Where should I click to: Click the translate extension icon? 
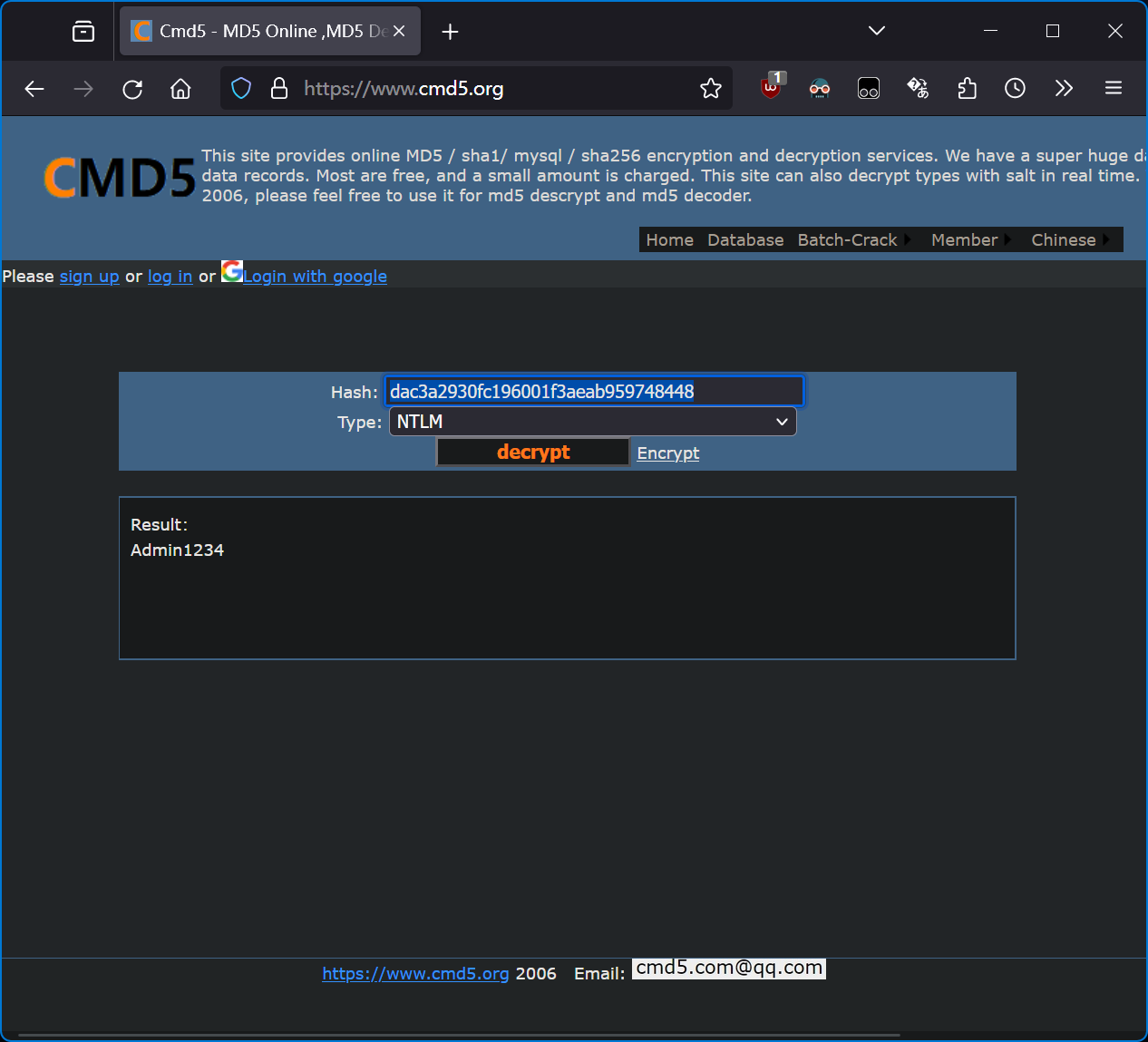pos(918,88)
